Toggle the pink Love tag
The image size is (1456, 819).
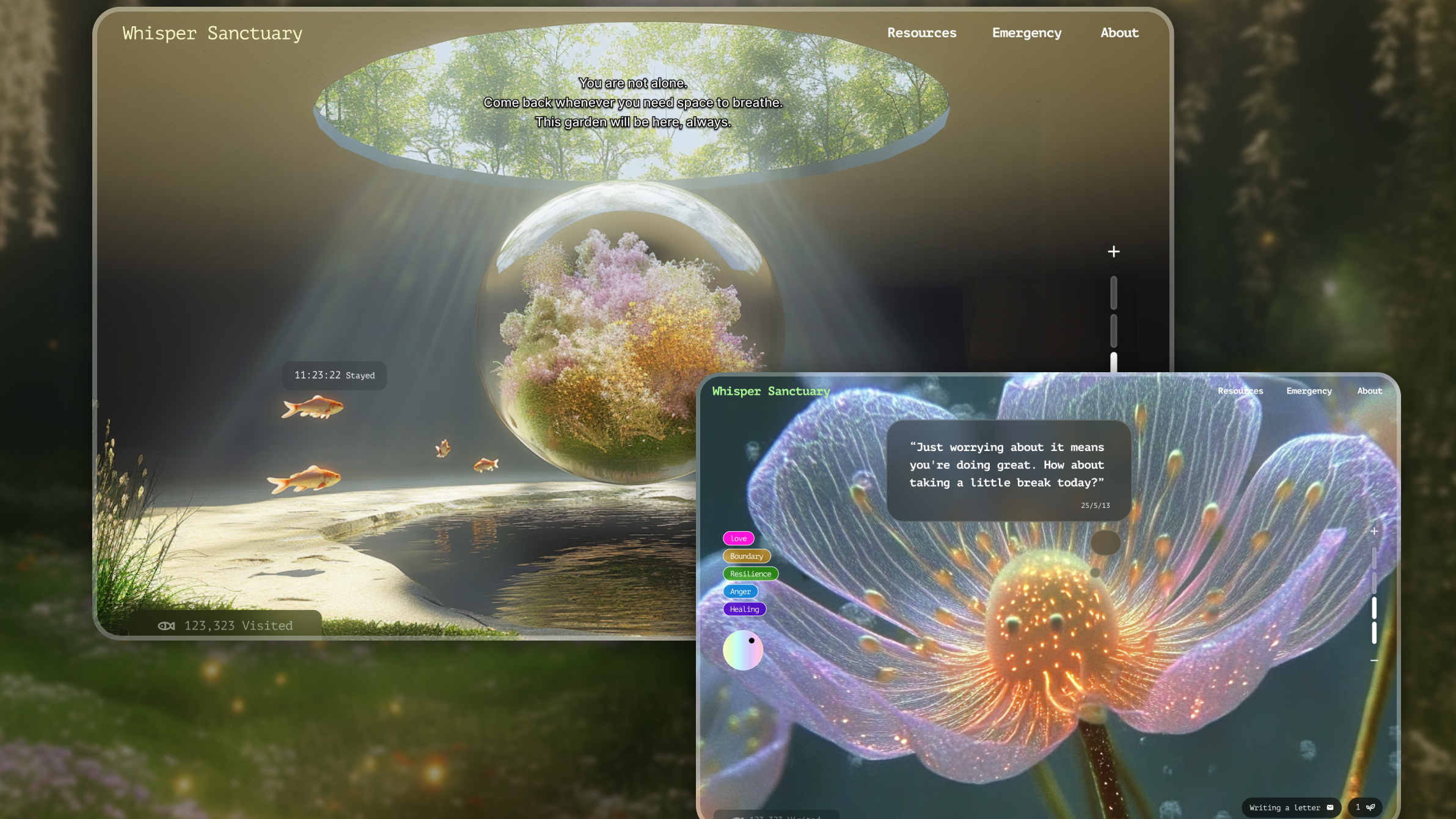(738, 538)
